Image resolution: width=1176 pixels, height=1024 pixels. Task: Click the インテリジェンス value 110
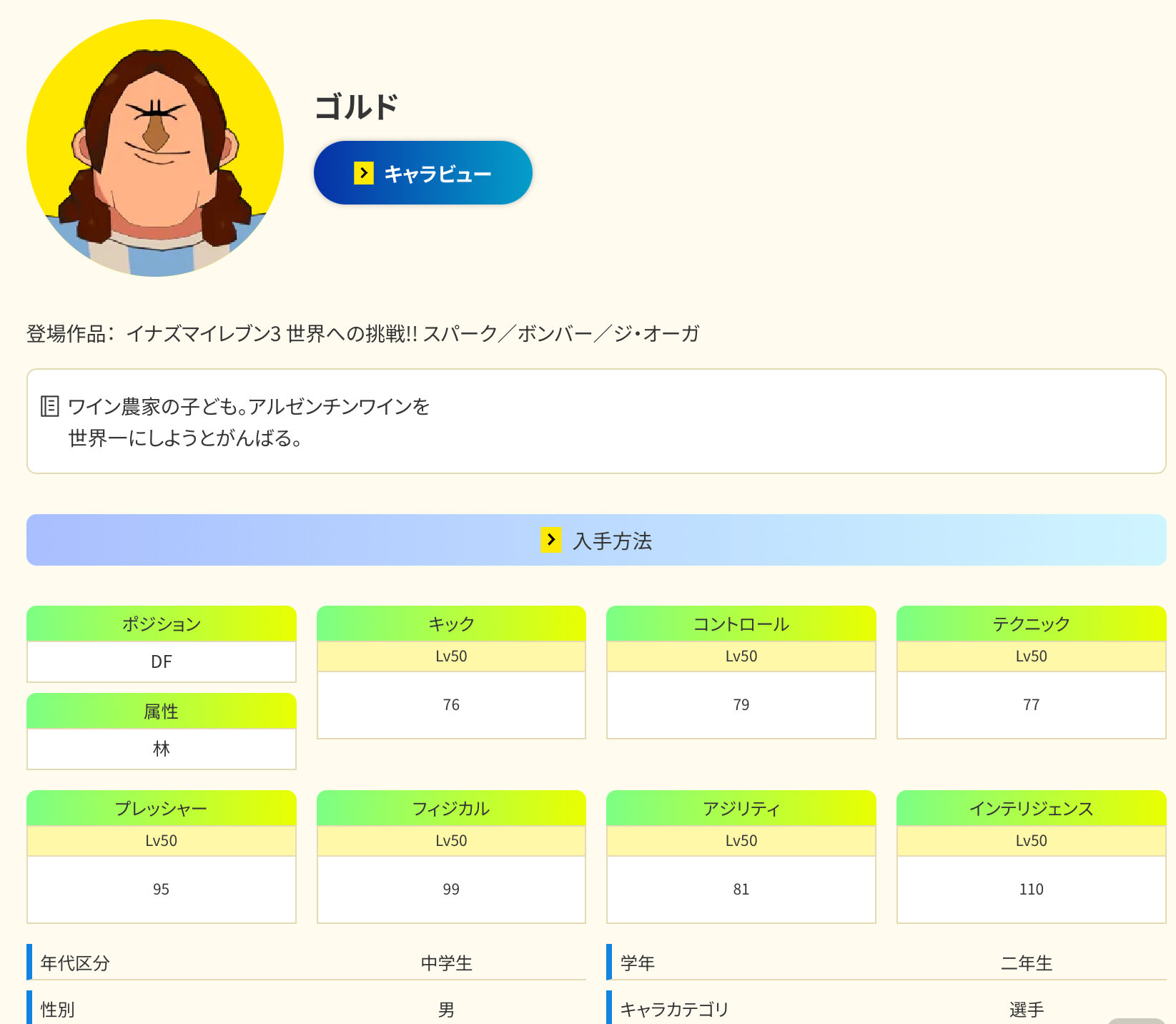(1031, 889)
